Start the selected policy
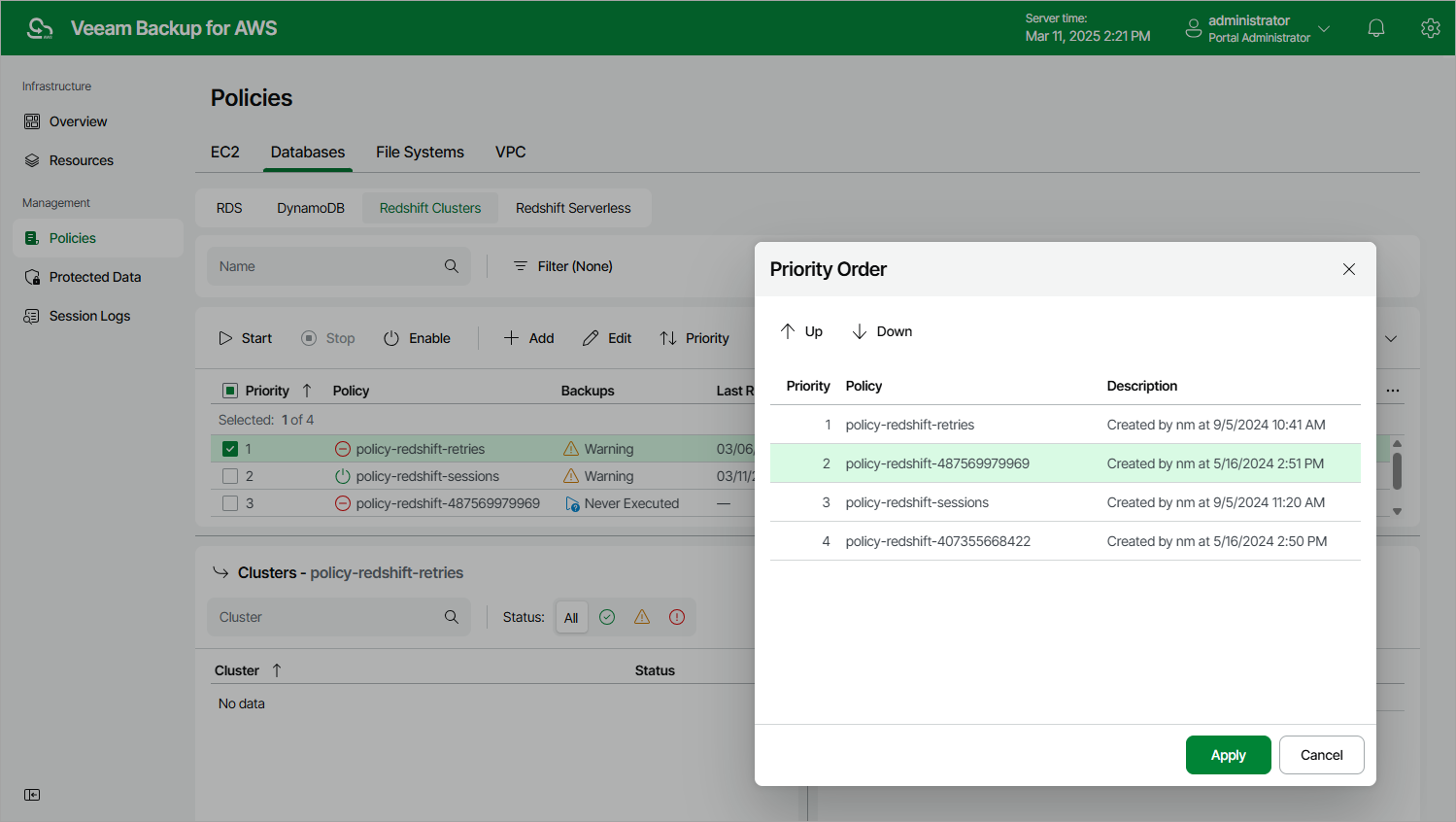Viewport: 1456px width, 822px height. 245,338
